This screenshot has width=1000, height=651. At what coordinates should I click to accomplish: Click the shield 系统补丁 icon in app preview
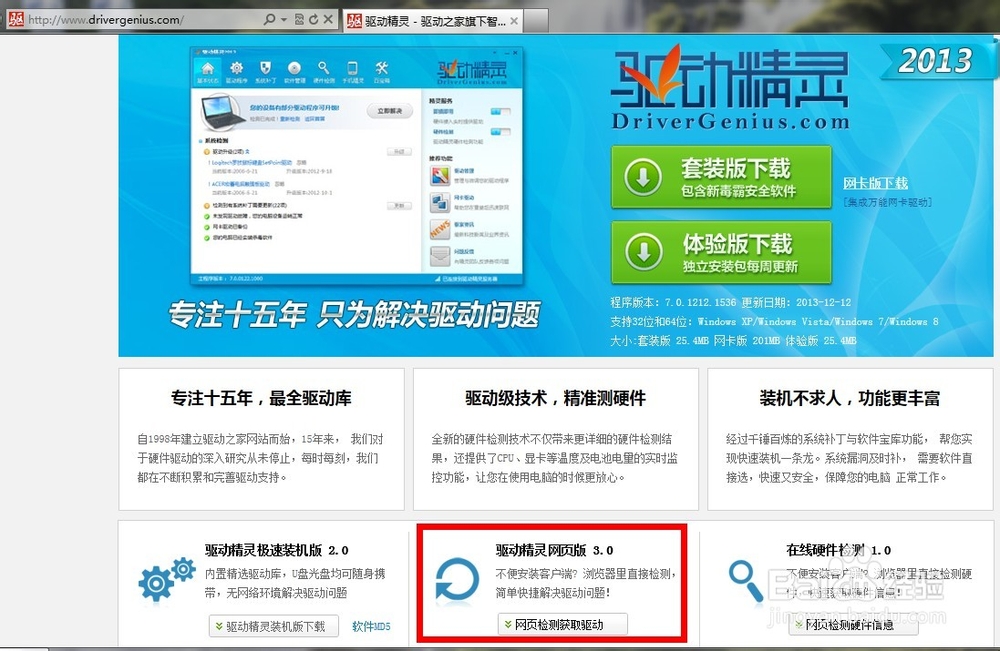pyautogui.click(x=265, y=68)
